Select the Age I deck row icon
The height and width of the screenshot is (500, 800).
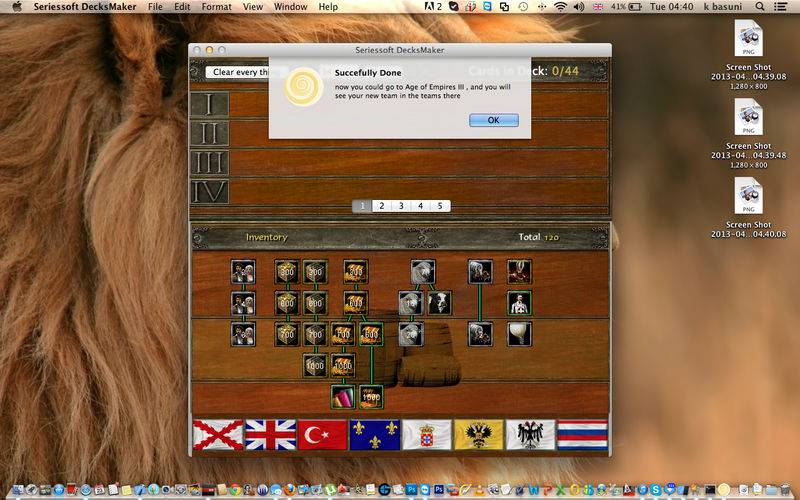[x=209, y=104]
